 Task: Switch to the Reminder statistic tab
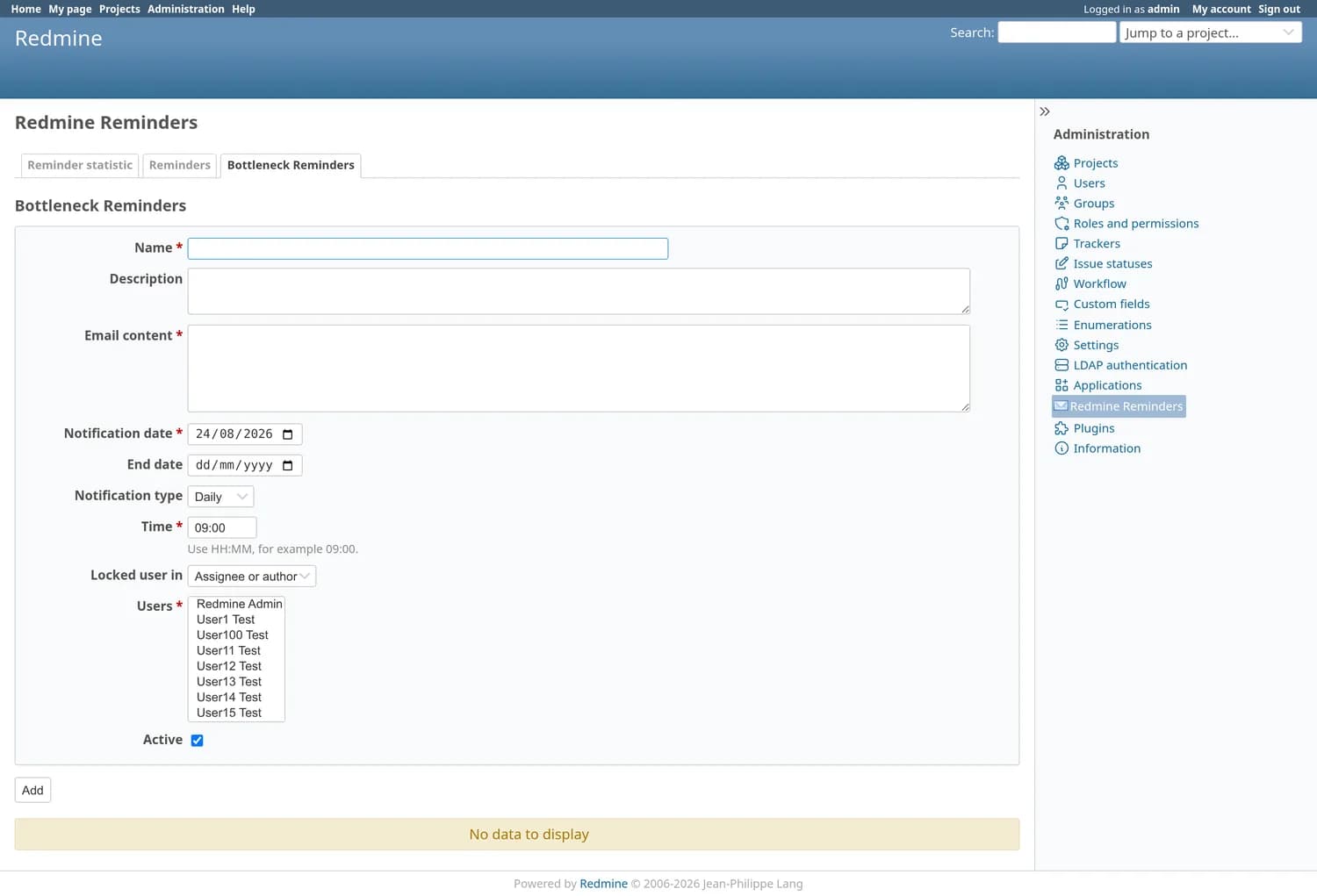[80, 165]
